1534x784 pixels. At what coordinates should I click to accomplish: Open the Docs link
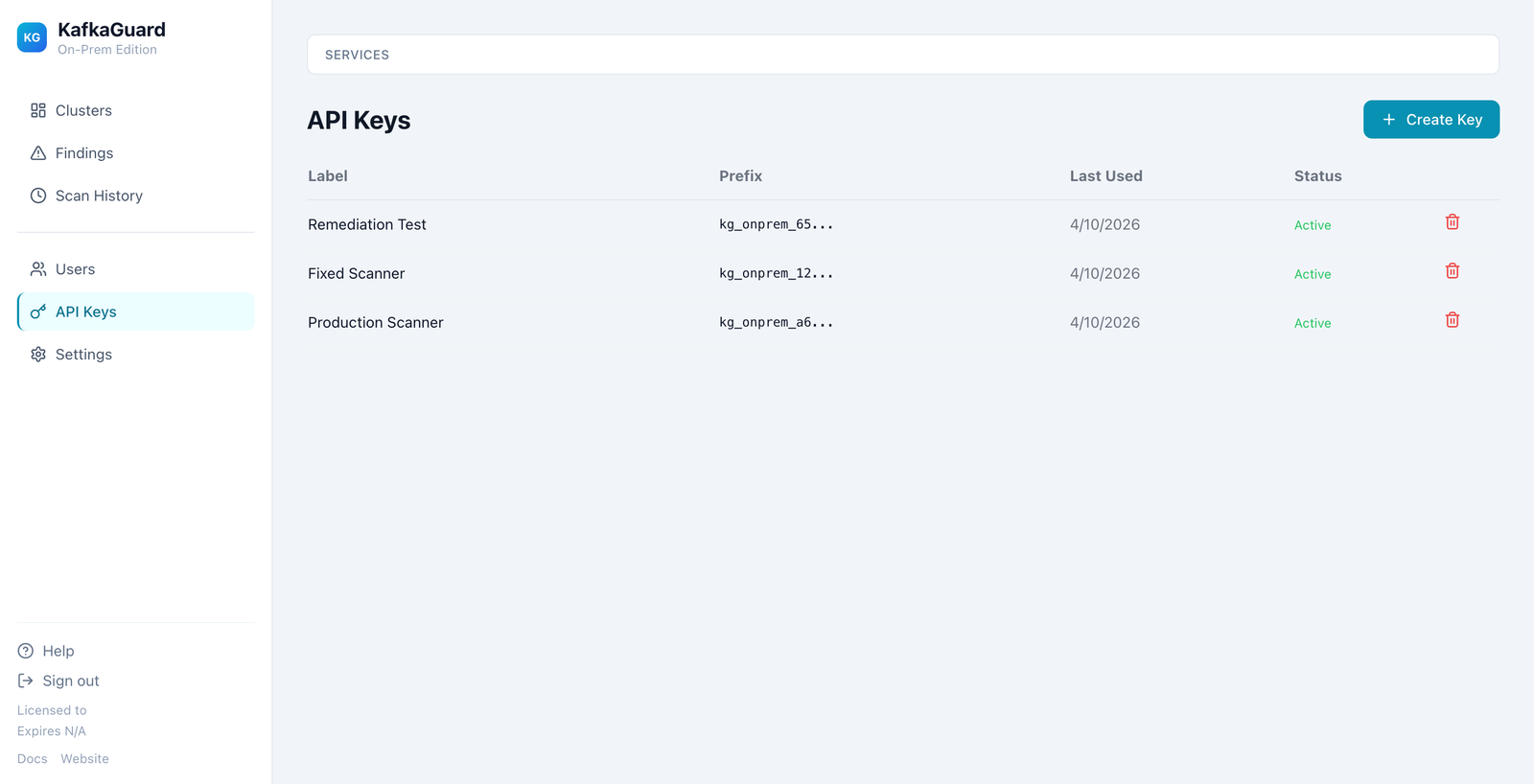coord(32,759)
